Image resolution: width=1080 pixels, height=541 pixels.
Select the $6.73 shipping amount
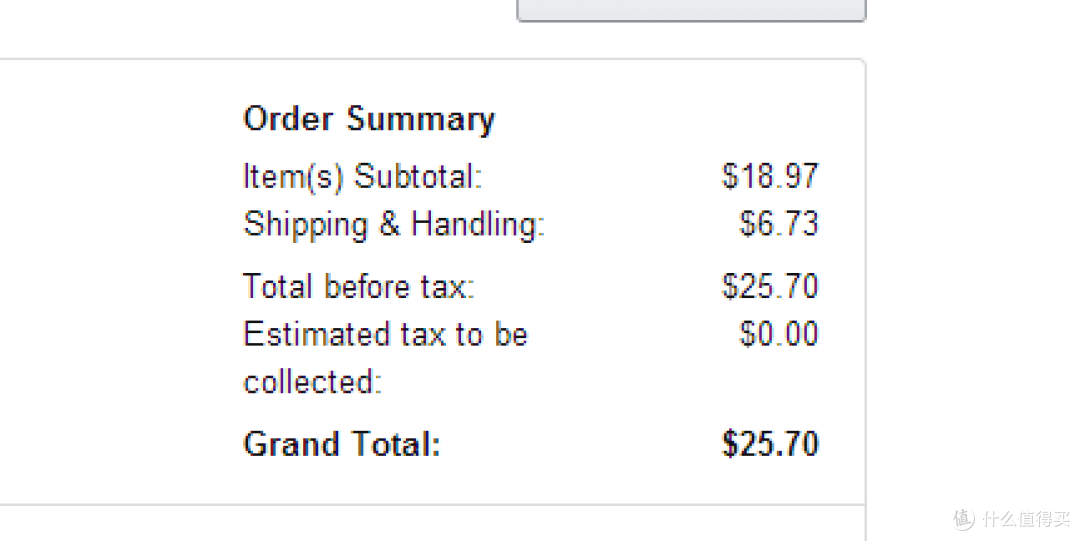[779, 224]
